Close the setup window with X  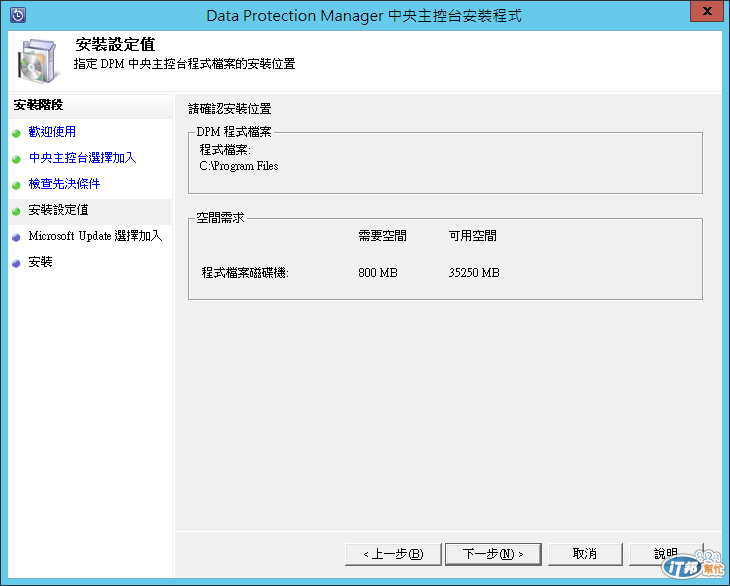(x=707, y=11)
